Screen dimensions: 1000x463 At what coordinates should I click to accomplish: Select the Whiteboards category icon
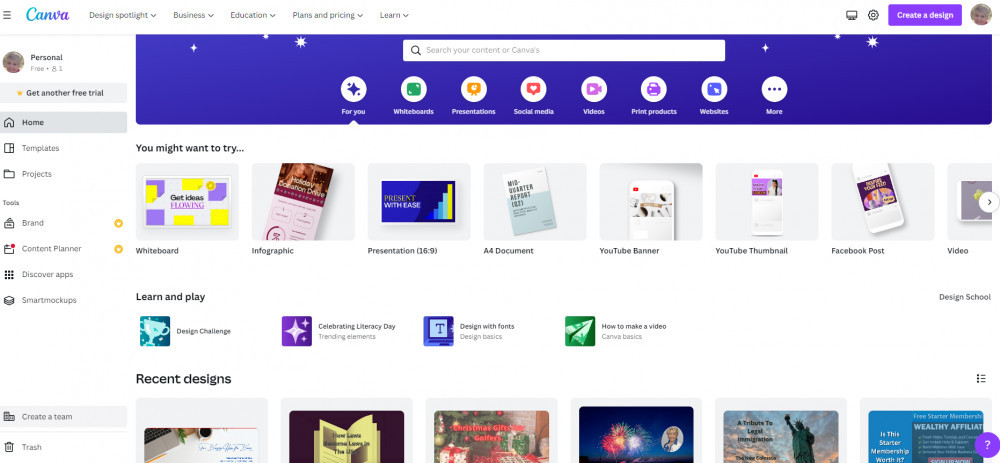click(413, 89)
